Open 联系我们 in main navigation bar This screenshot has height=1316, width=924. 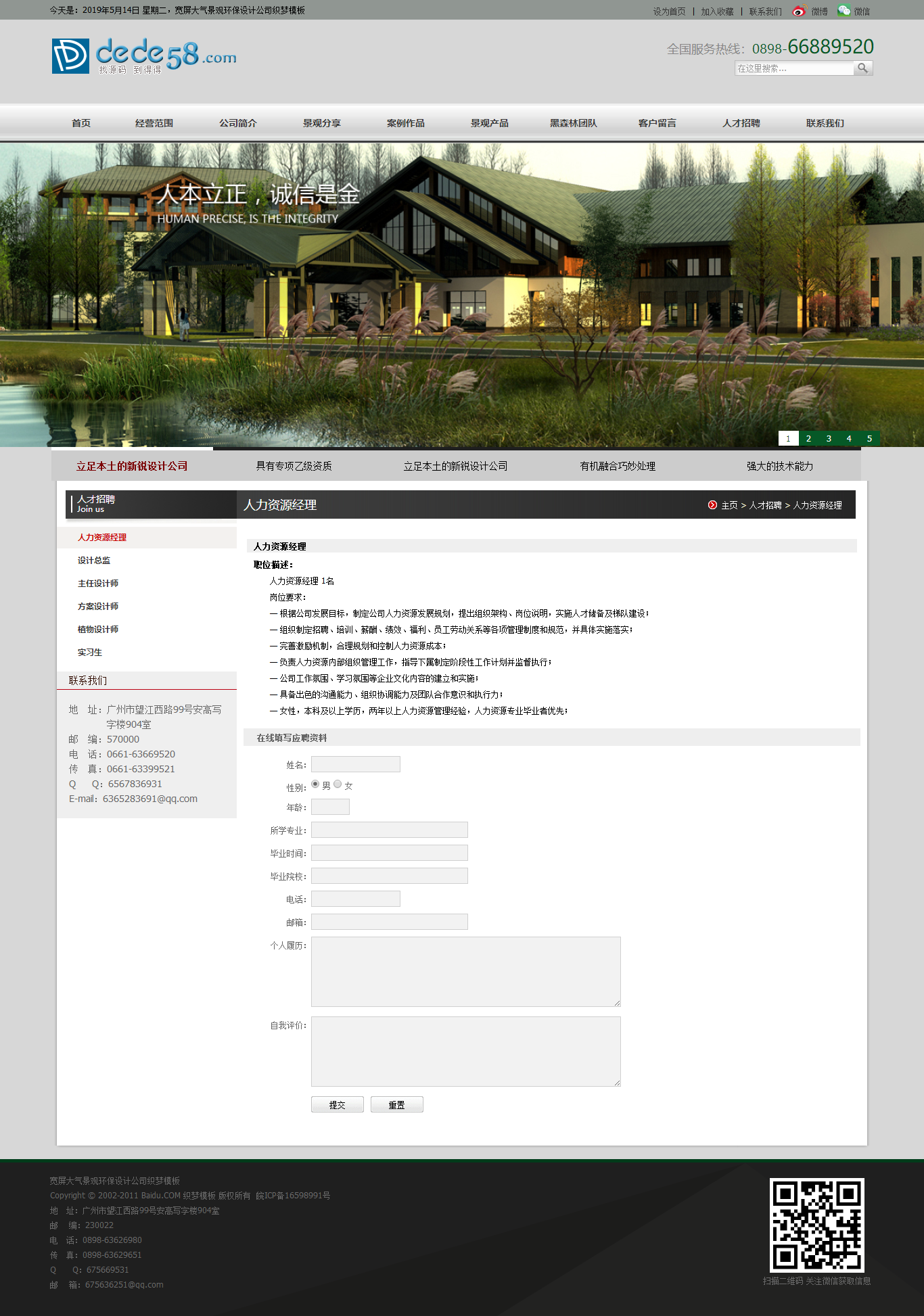825,122
